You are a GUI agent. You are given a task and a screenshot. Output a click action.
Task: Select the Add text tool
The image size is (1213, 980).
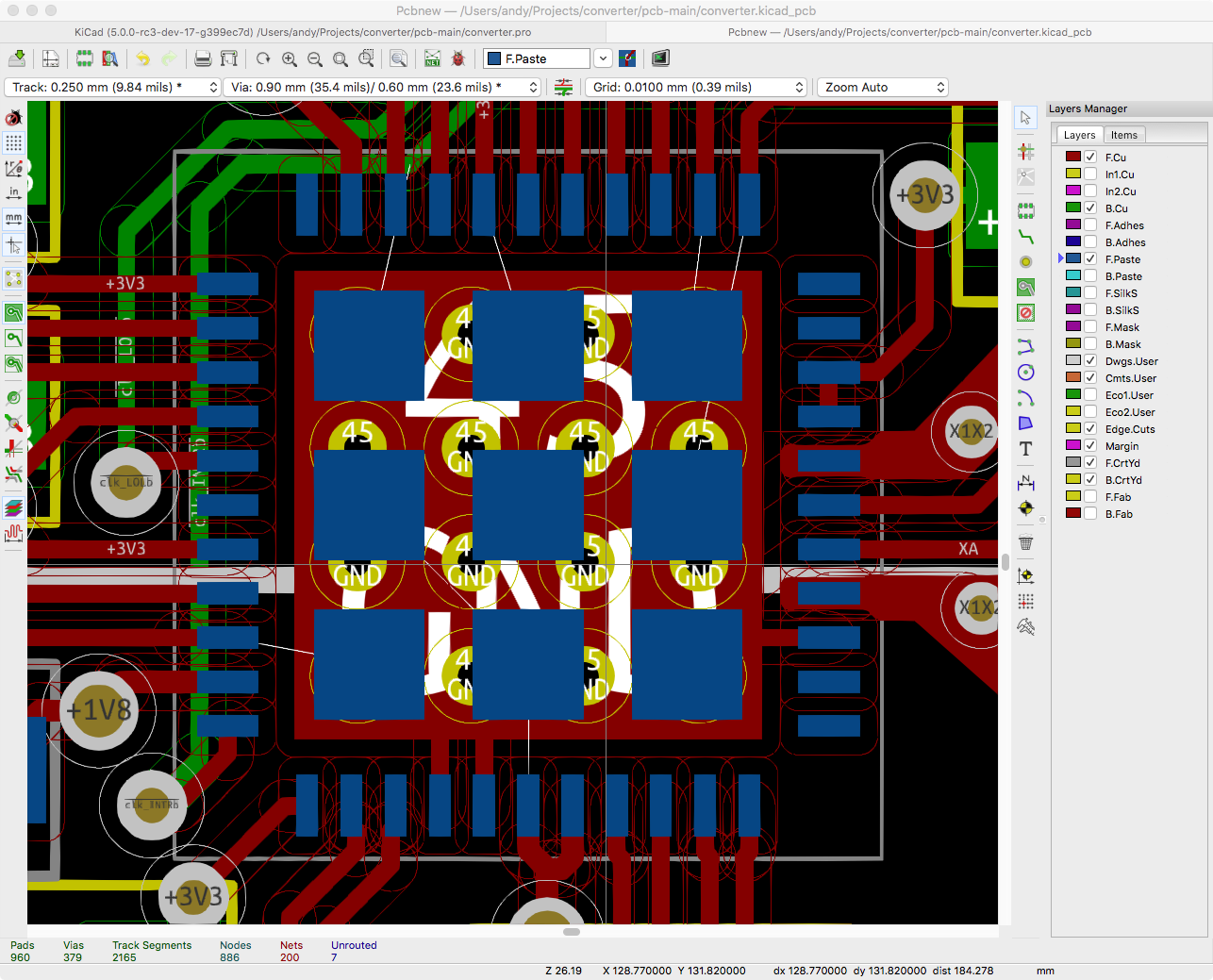pos(1026,449)
